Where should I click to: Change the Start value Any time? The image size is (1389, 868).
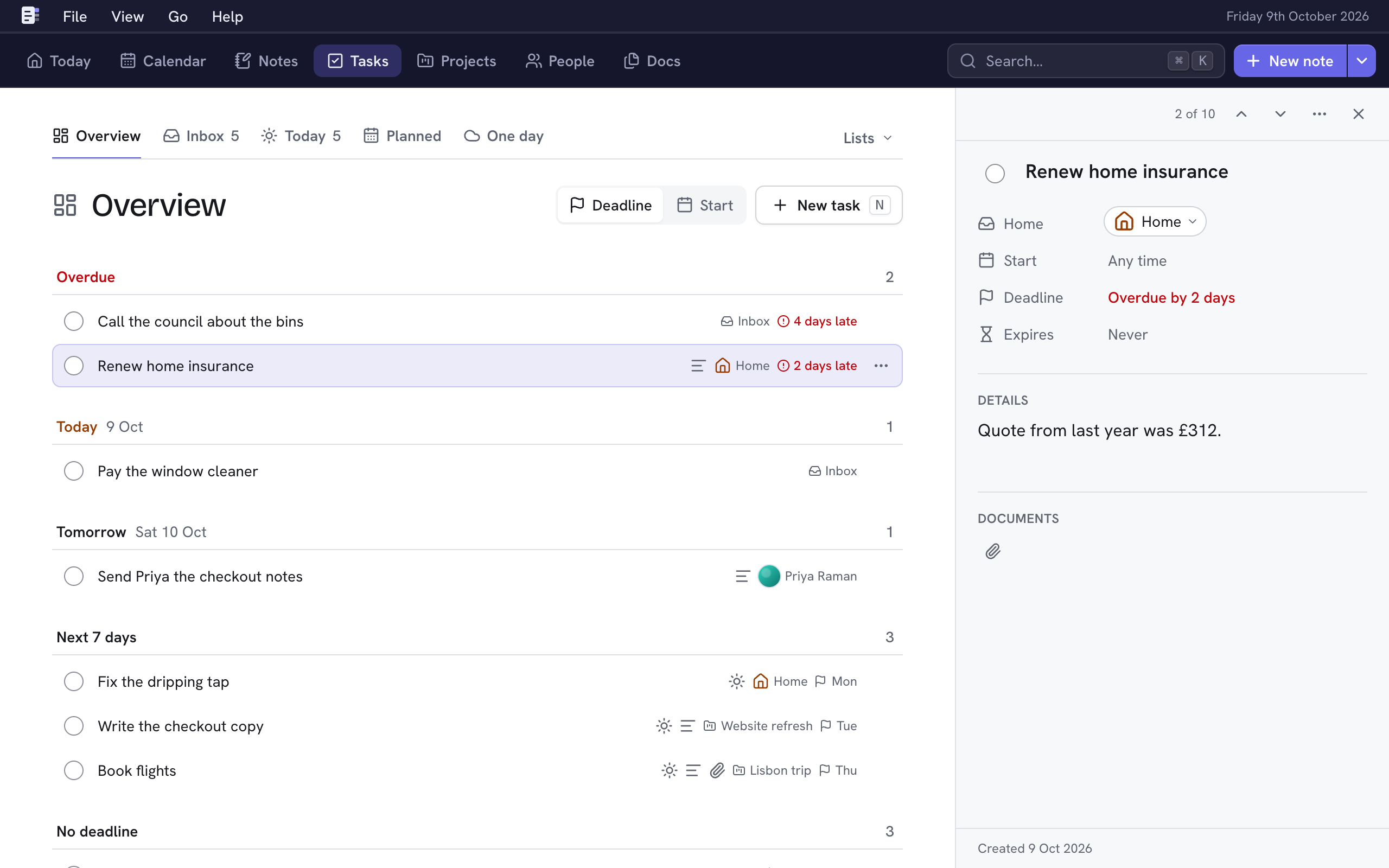(x=1137, y=260)
